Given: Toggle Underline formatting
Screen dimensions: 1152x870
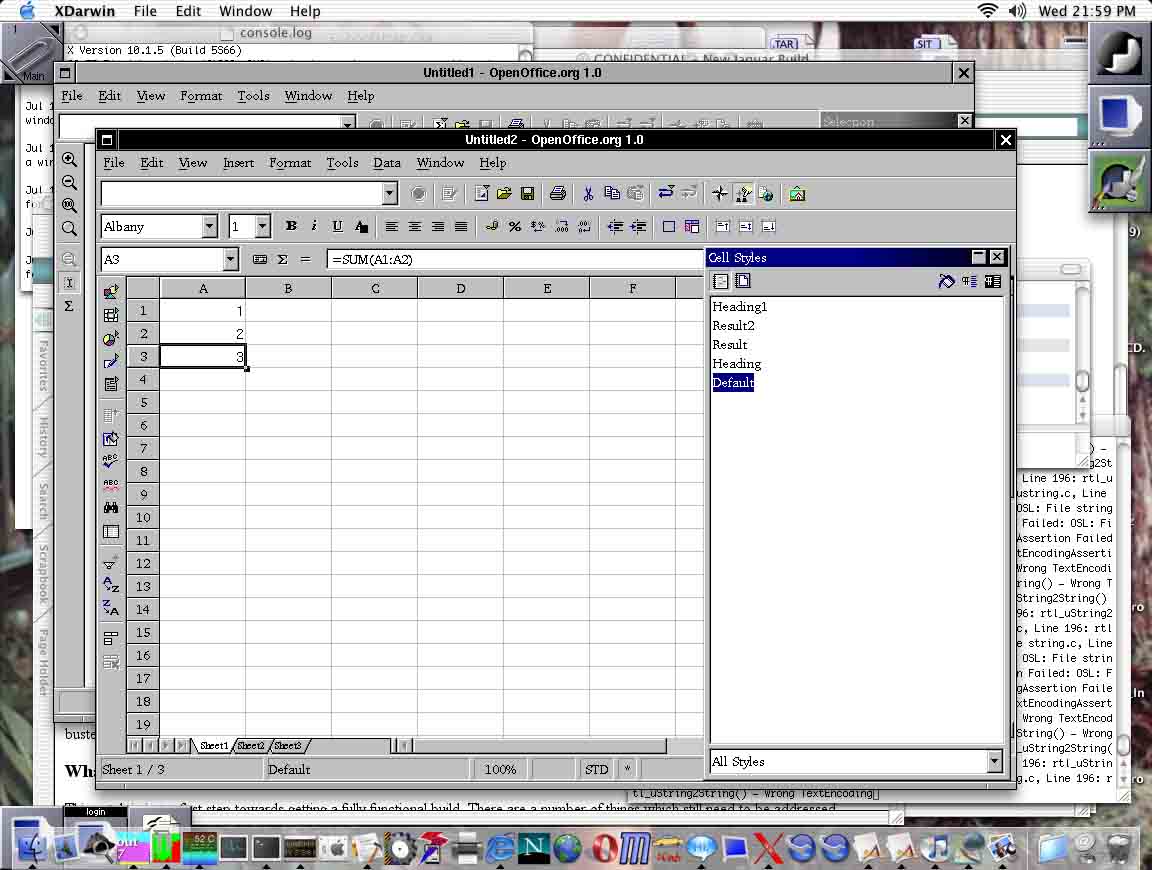Looking at the screenshot, I should [x=337, y=226].
